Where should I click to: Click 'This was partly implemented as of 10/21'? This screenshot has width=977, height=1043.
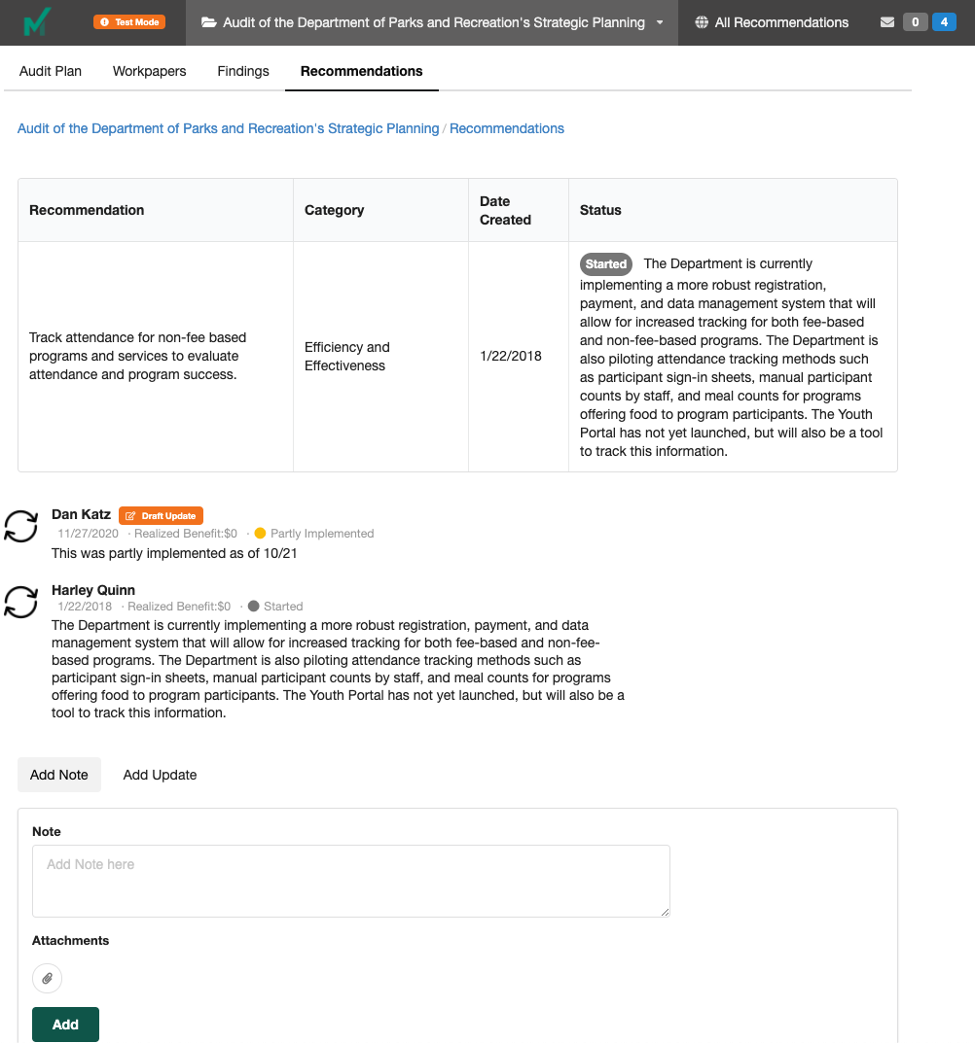174,553
